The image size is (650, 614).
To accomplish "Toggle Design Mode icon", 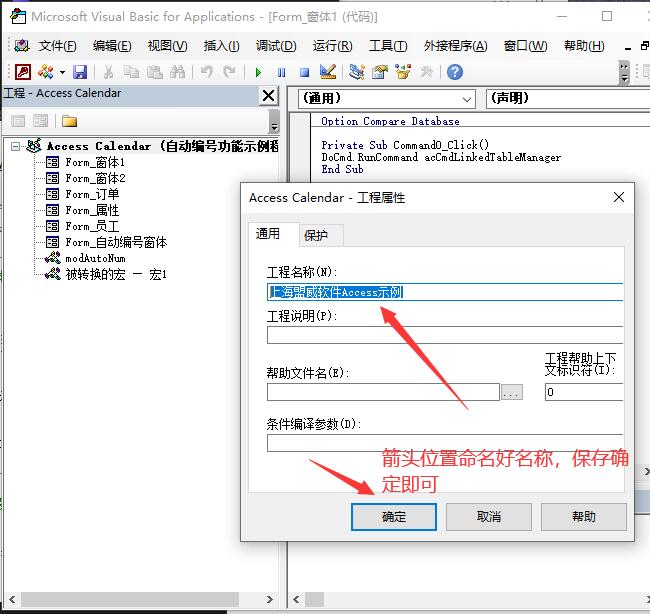I will click(328, 72).
